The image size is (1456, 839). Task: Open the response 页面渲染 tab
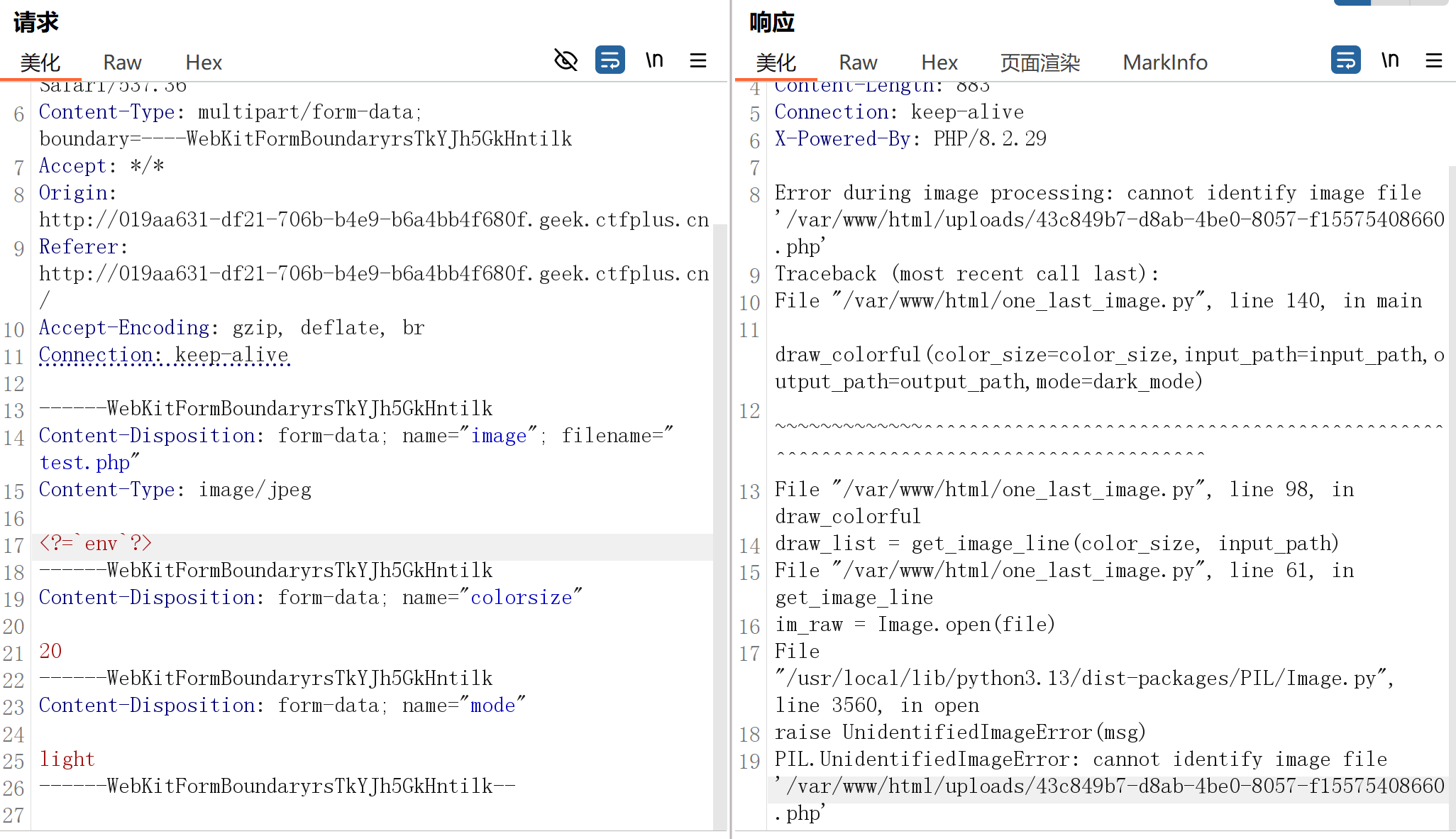[x=1039, y=62]
